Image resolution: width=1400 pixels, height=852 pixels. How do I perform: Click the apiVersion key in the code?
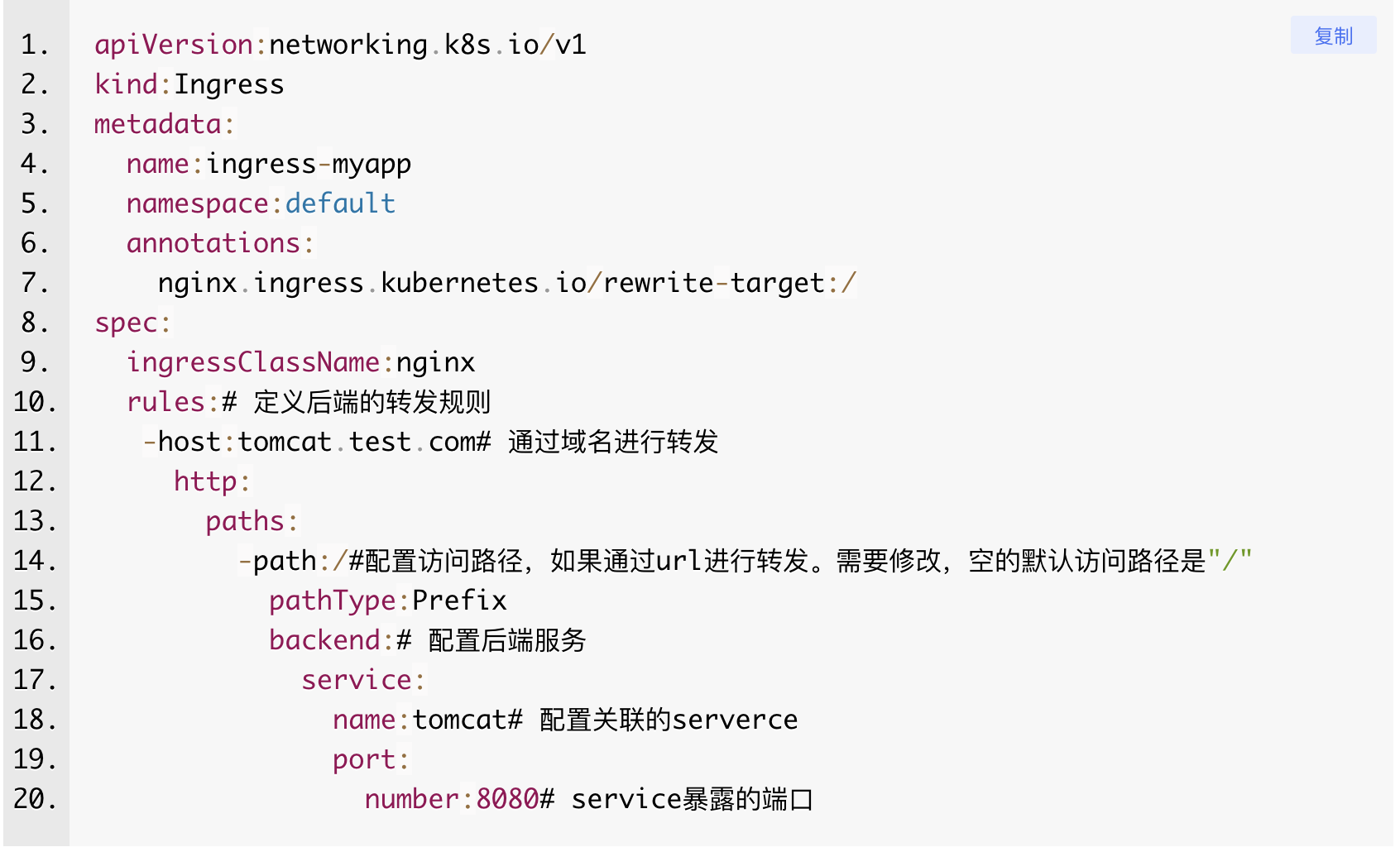click(174, 45)
